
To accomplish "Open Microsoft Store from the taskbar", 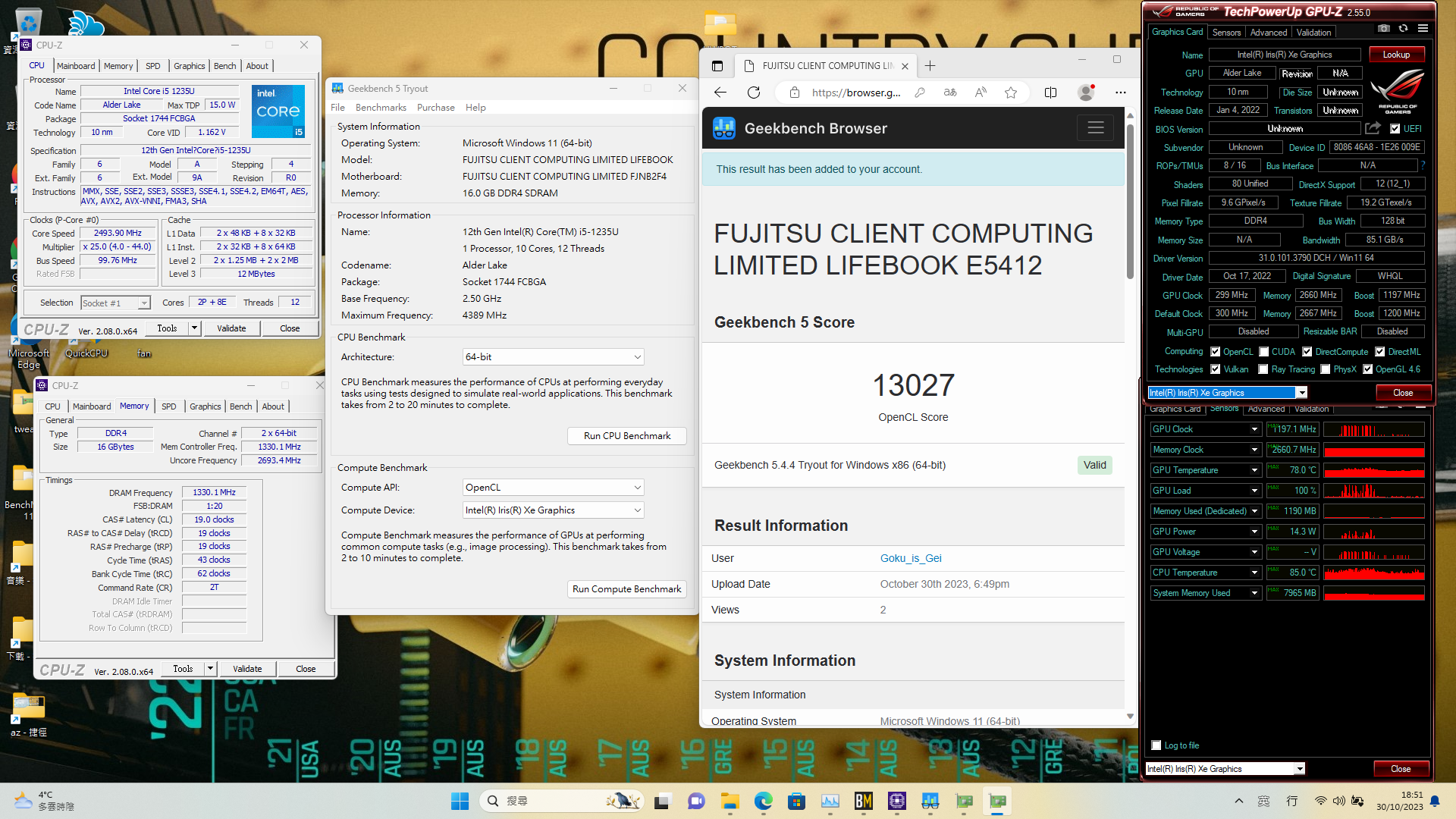I will pos(796,801).
